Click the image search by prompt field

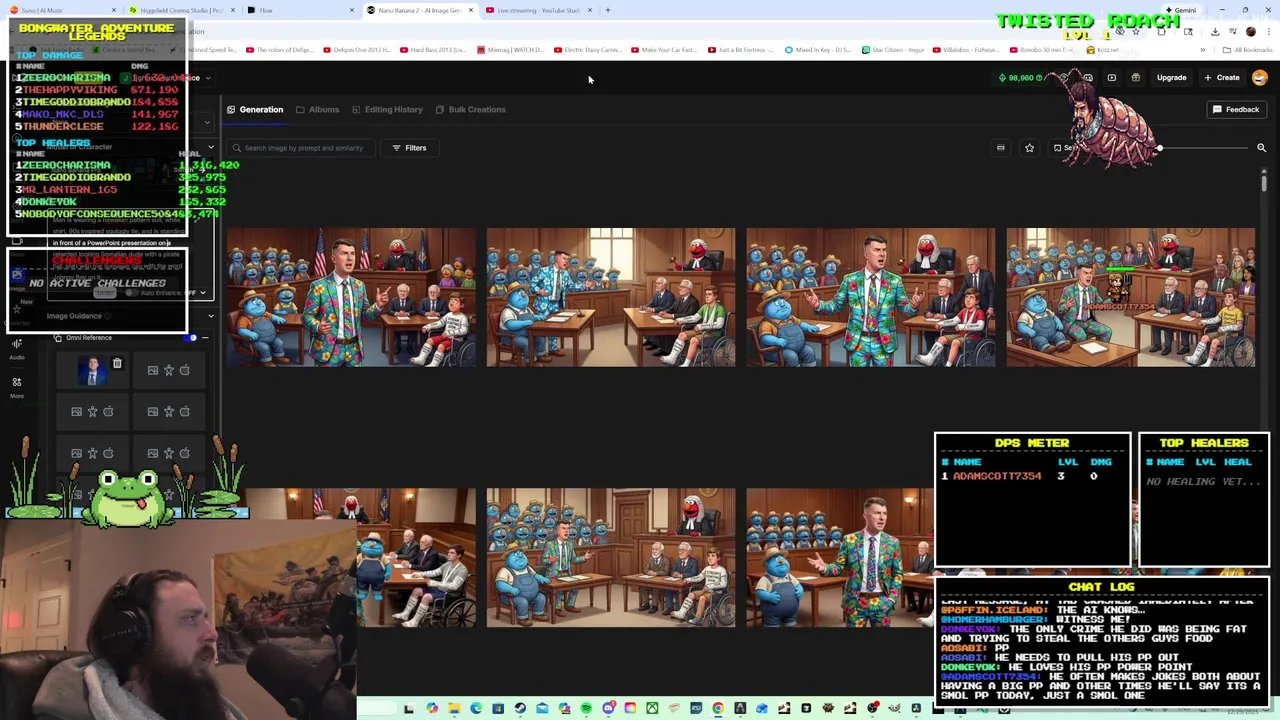click(x=301, y=148)
